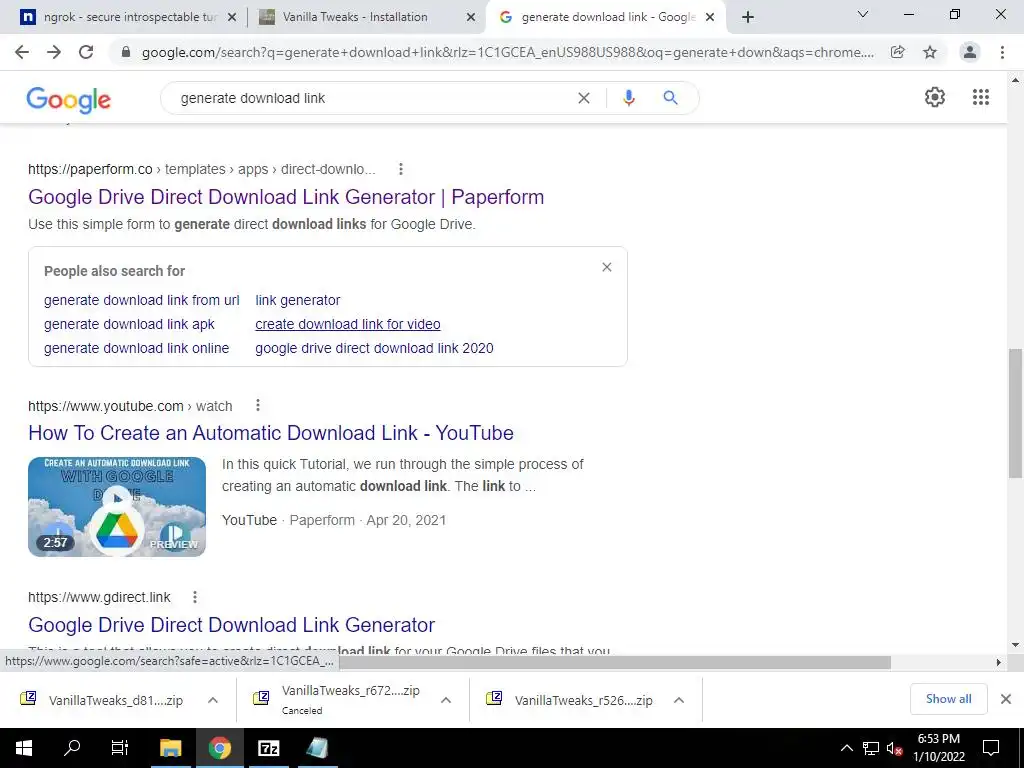Share this page using share icon
This screenshot has width=1024, height=768.
897,52
